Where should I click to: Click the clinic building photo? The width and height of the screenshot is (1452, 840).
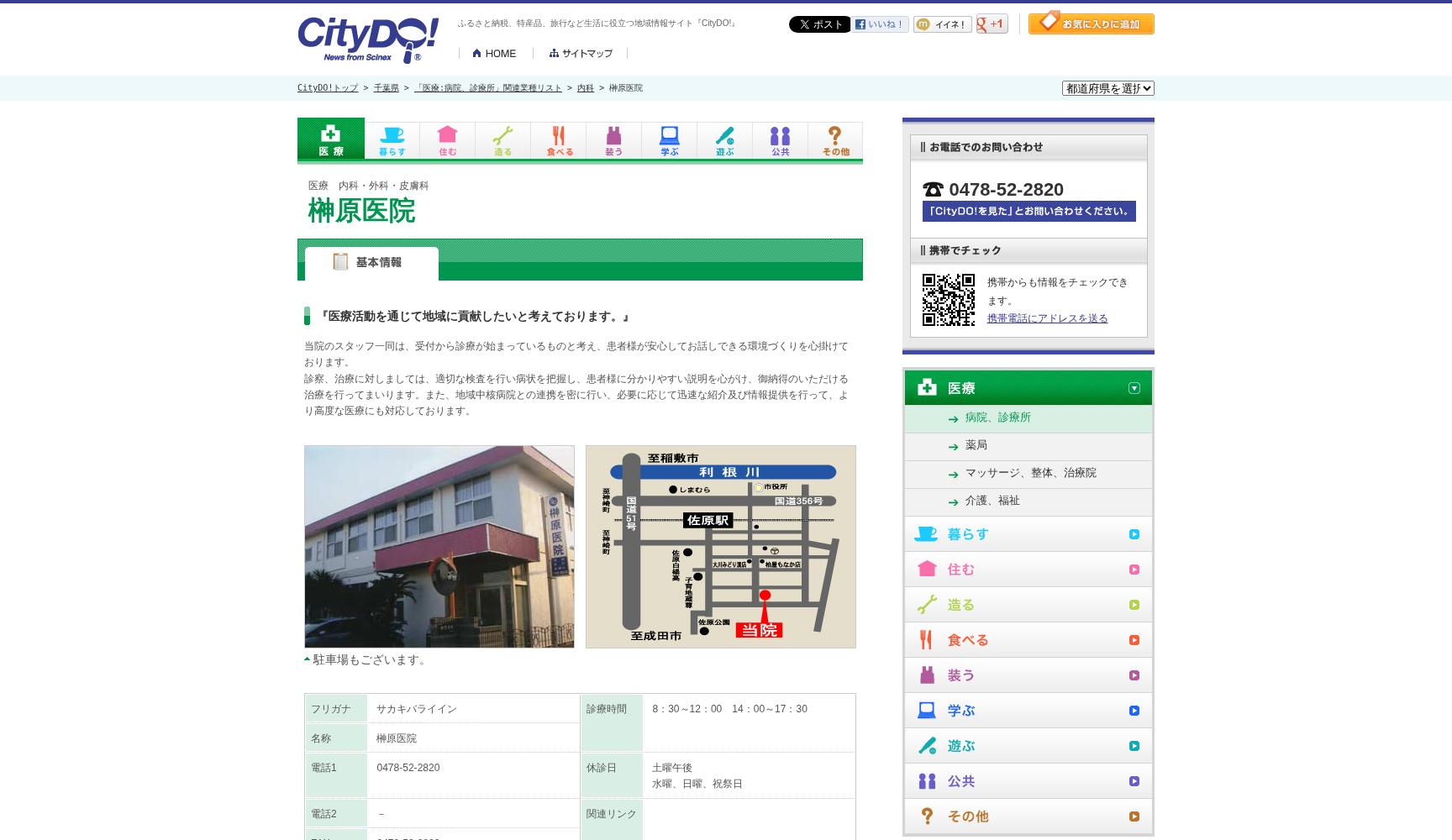click(x=439, y=547)
